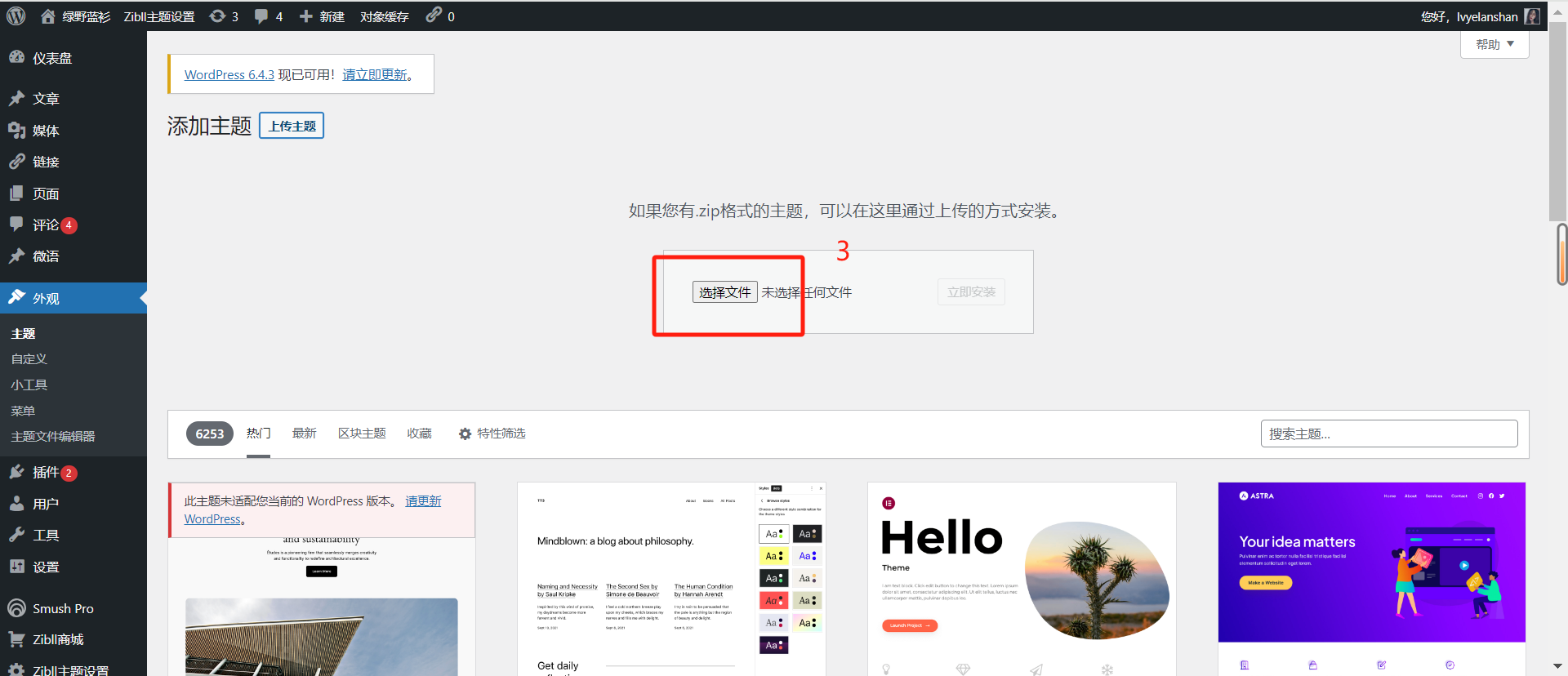The image size is (1568, 676).
Task: Open 文章 posts menu
Action: (46, 99)
